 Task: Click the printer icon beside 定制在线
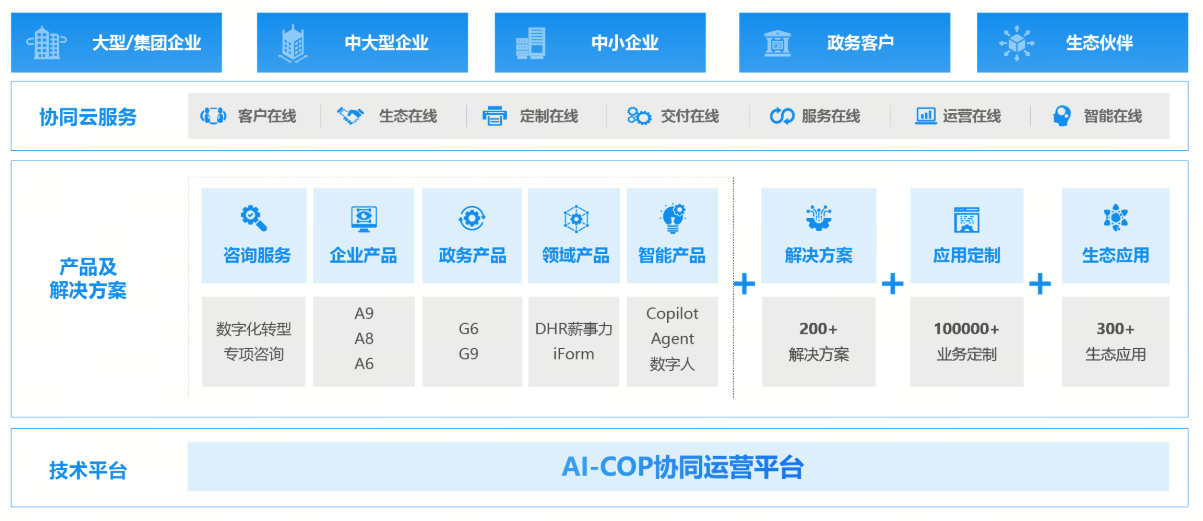[495, 116]
